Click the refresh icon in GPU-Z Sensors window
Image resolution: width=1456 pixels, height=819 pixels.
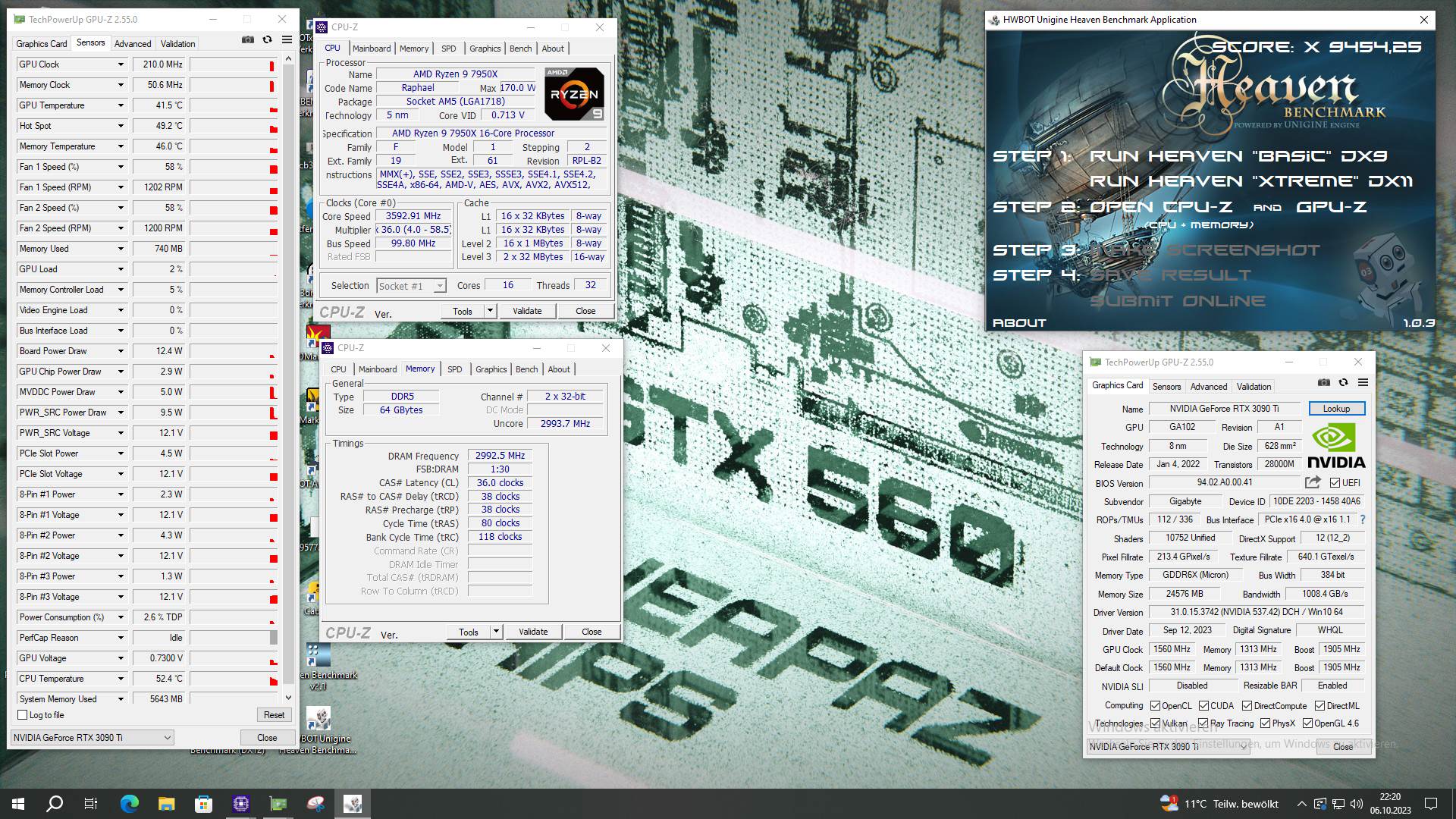pyautogui.click(x=267, y=40)
